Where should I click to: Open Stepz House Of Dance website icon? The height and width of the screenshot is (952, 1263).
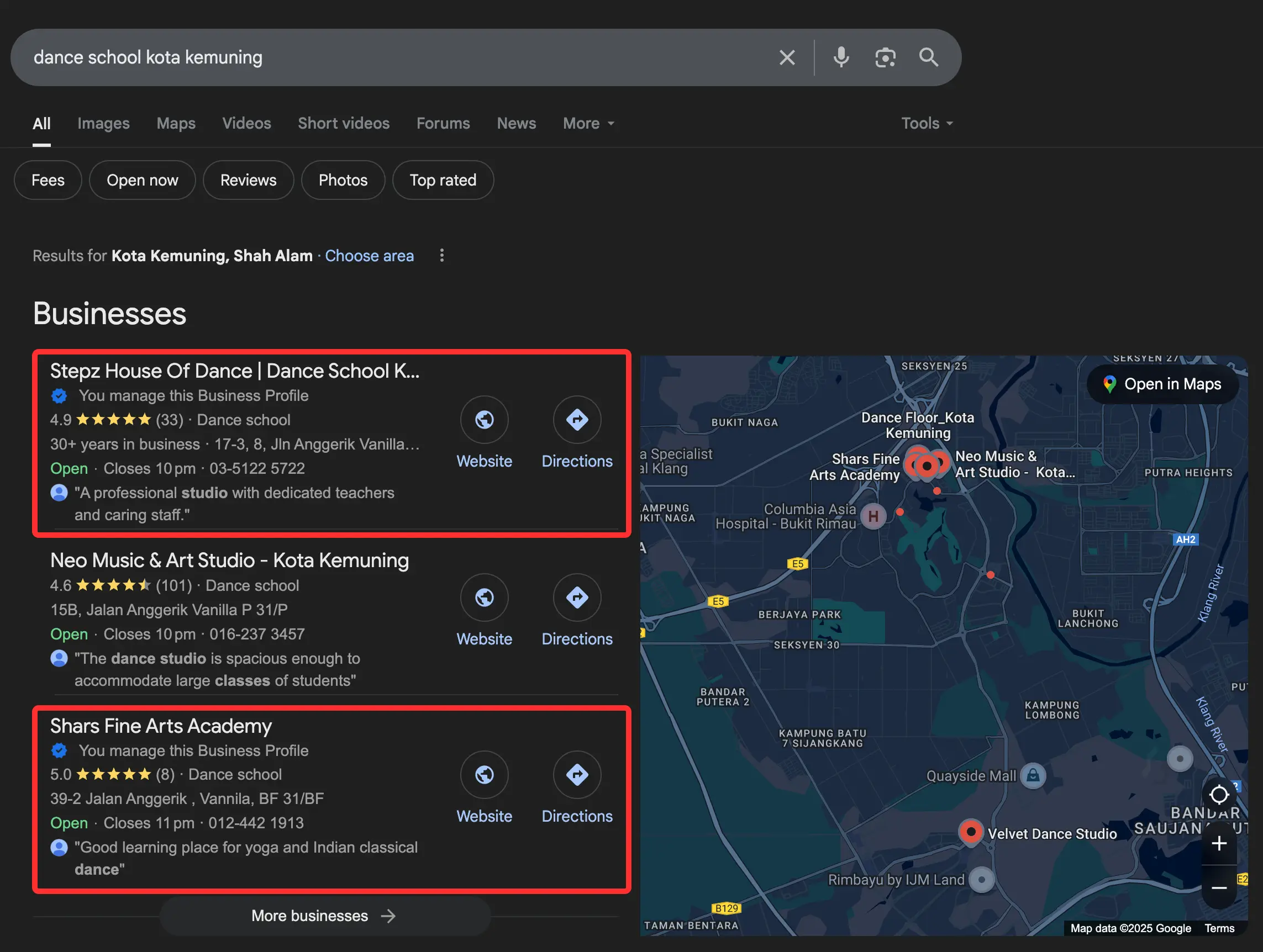click(484, 420)
